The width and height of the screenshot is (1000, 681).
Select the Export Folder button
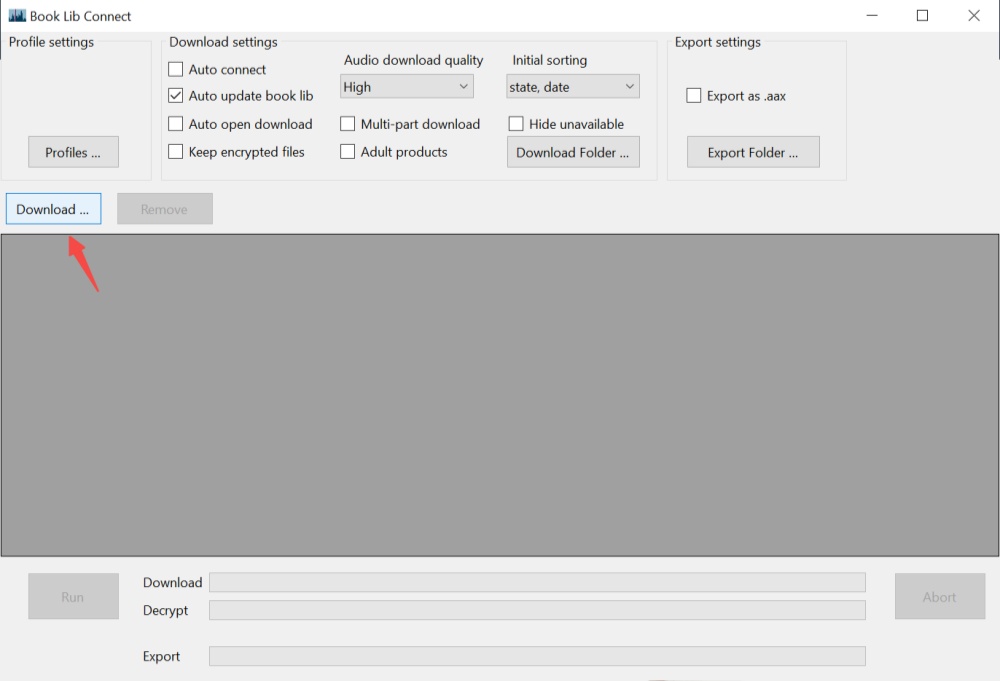coord(753,152)
